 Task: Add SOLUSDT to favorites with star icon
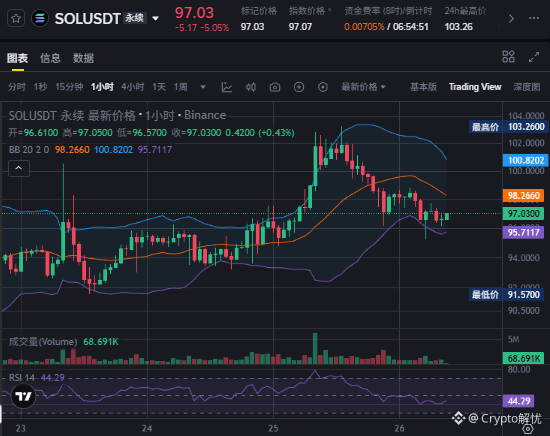tap(16, 18)
